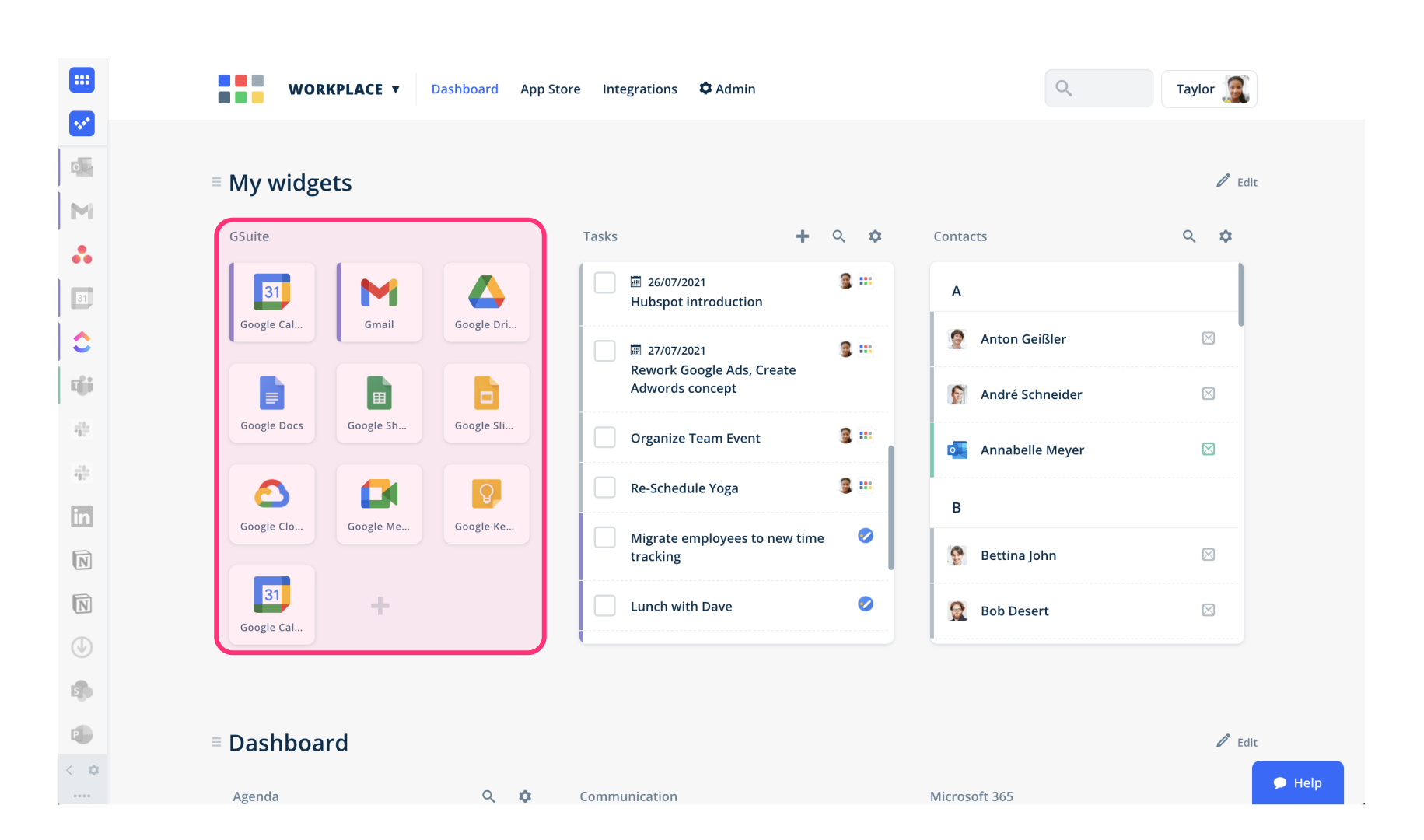
Task: Open Contacts widget settings gear
Action: tap(1226, 236)
